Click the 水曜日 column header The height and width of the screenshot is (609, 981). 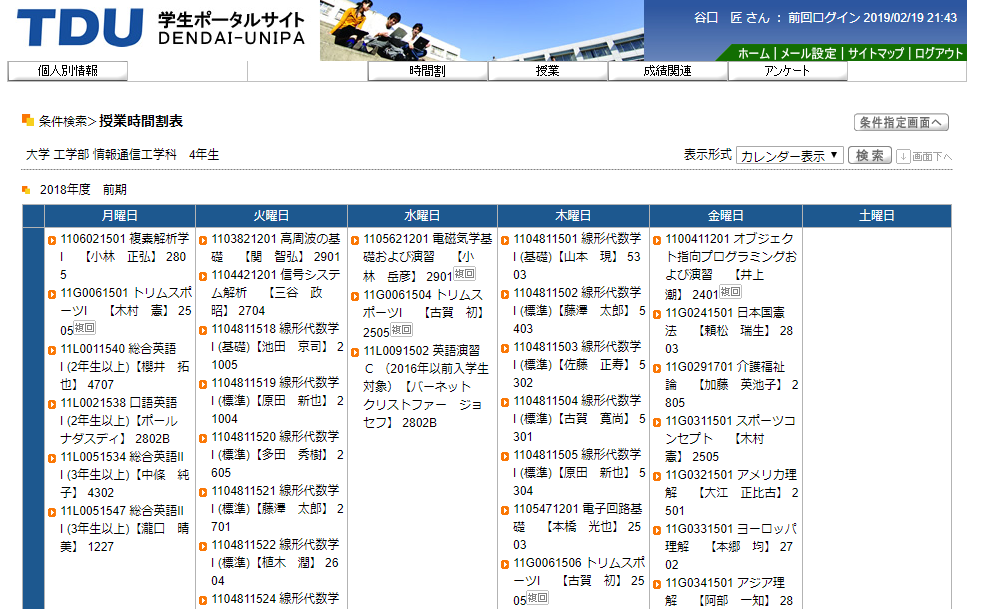click(422, 216)
